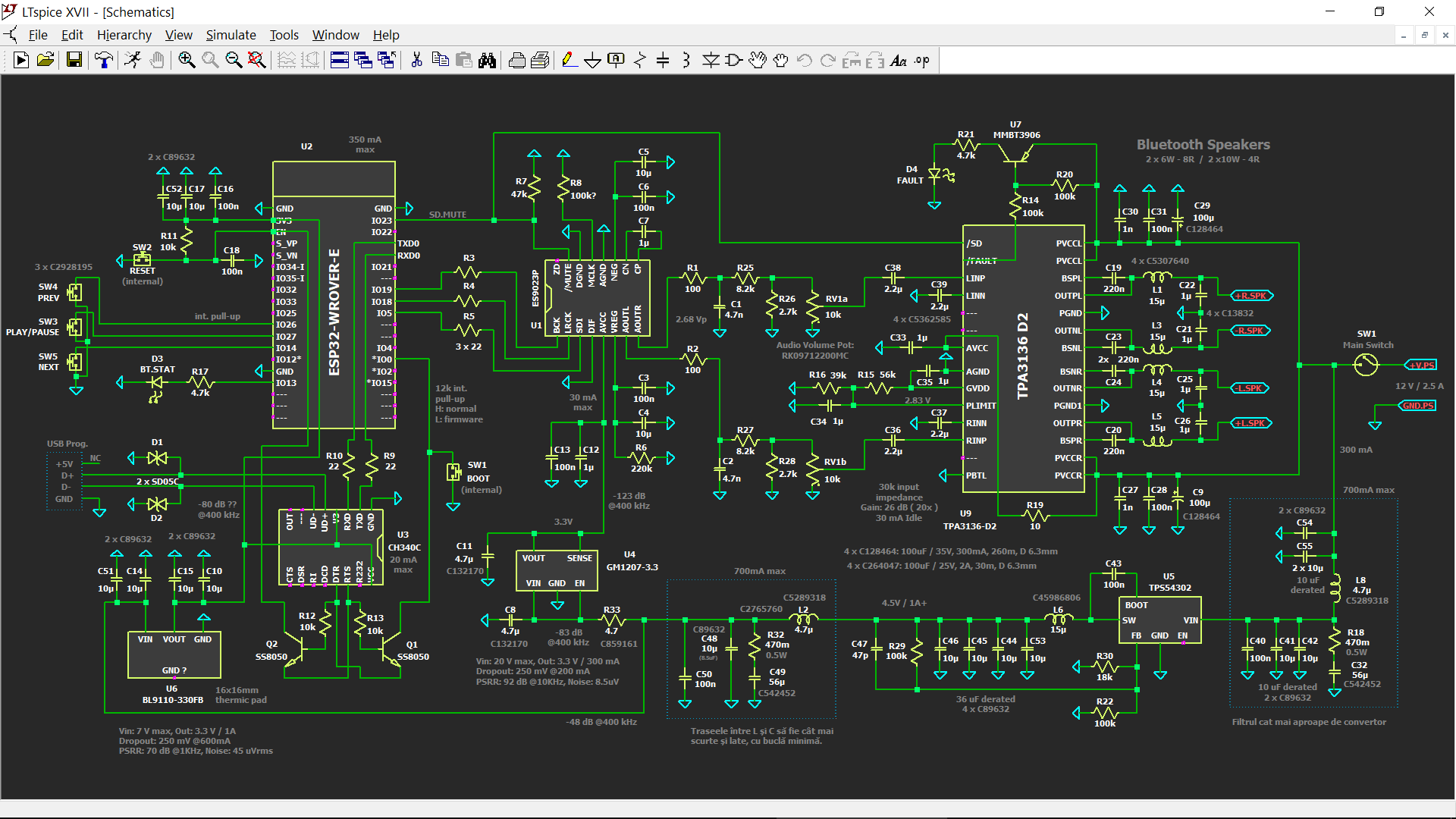1456x819 pixels.
Task: Open Find with the binoculars icon
Action: (488, 60)
